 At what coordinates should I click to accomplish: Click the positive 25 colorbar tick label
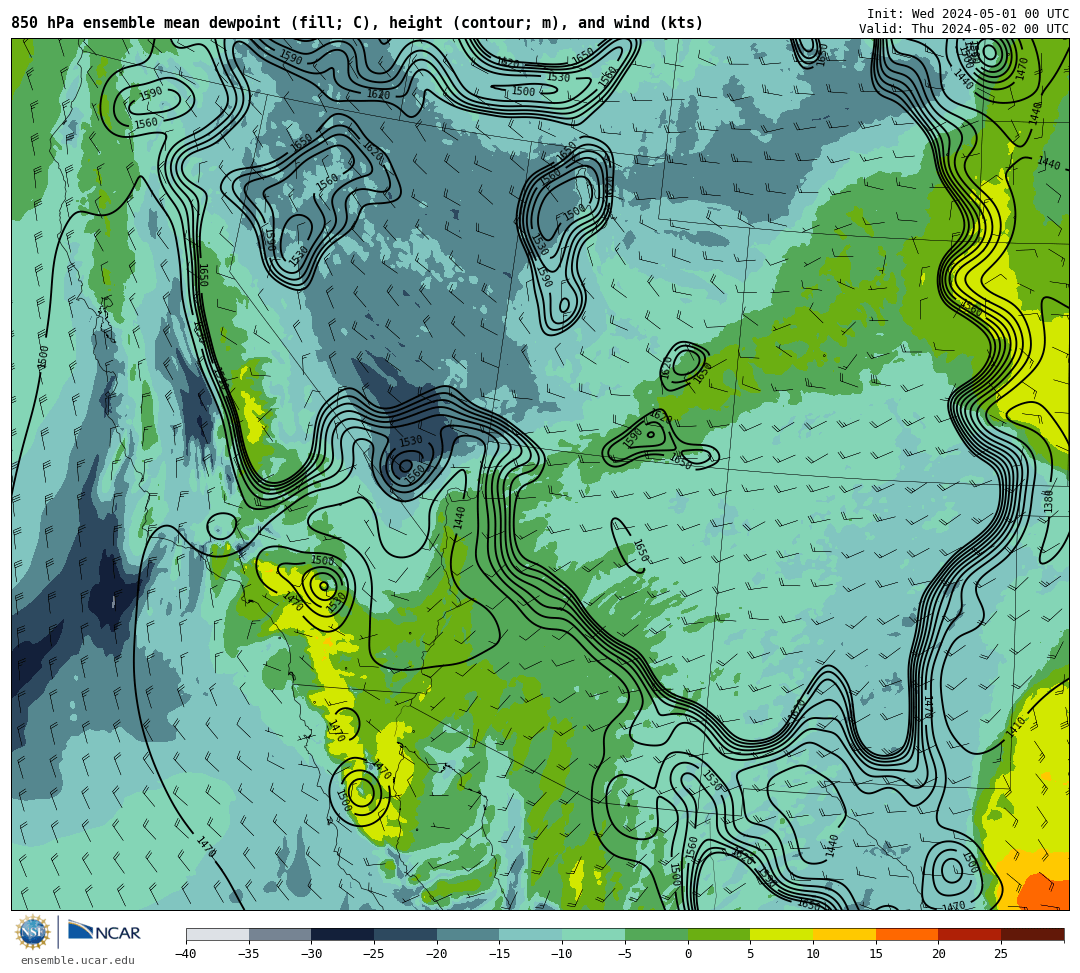coord(1001,954)
